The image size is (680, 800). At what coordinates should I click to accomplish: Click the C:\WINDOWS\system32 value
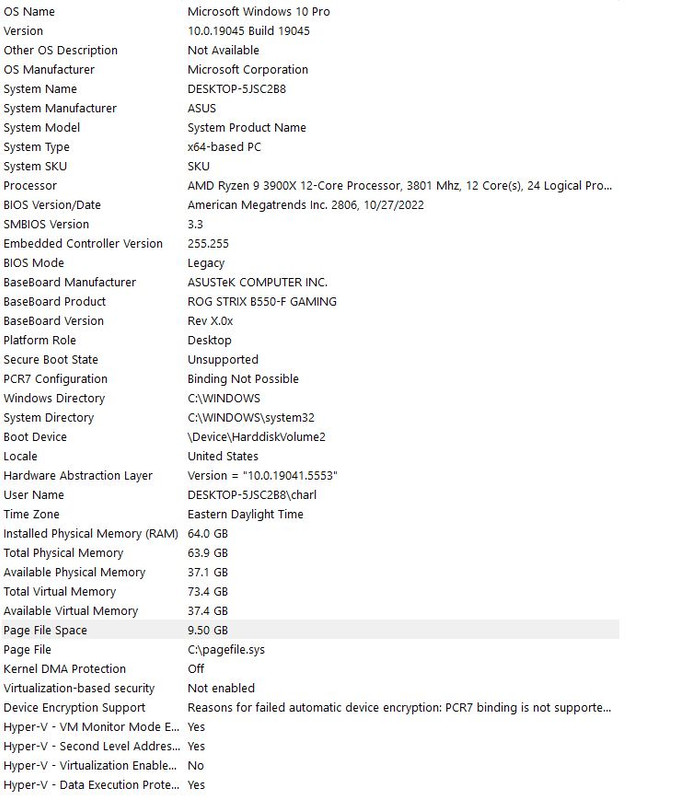[251, 418]
